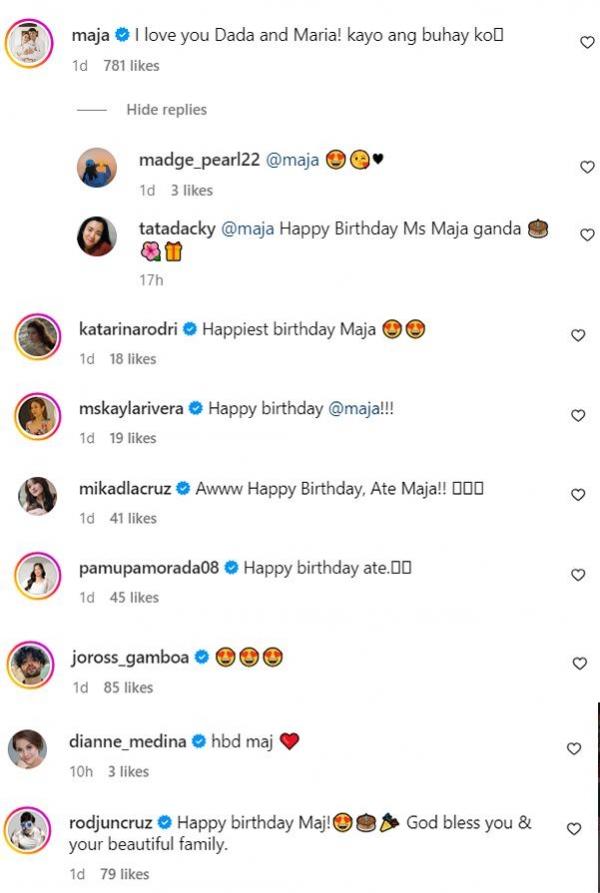600x893 pixels.
Task: Open joross_gamboa's profile avatar
Action: [x=30, y=664]
